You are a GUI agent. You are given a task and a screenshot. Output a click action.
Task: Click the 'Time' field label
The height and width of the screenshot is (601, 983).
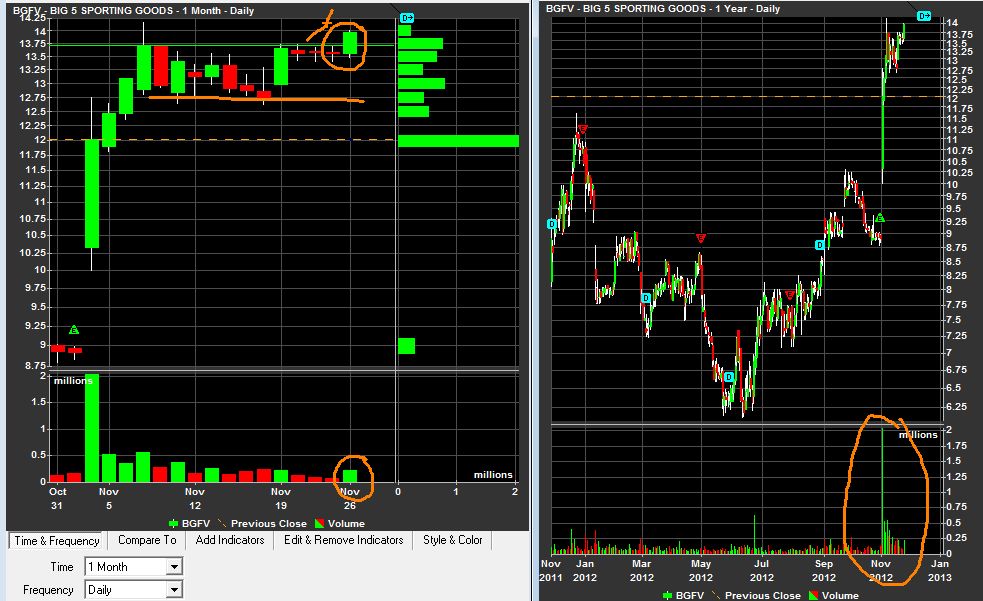point(62,567)
